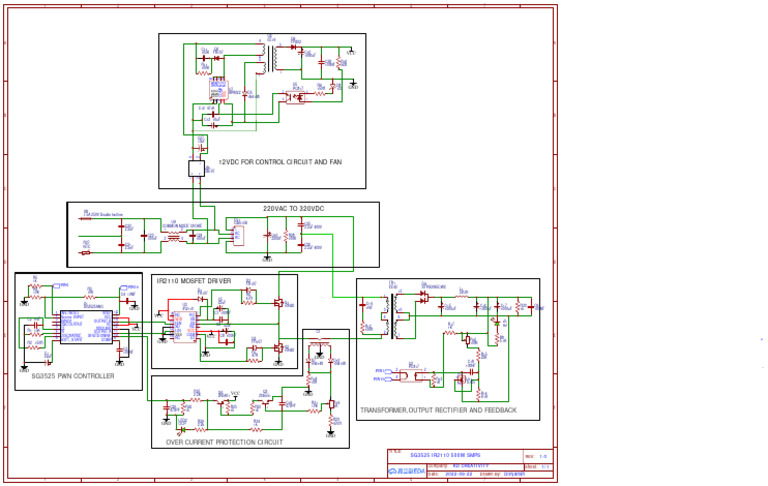The height and width of the screenshot is (486, 768).
Task: Select the REV '1.0' field
Action: tap(543, 457)
